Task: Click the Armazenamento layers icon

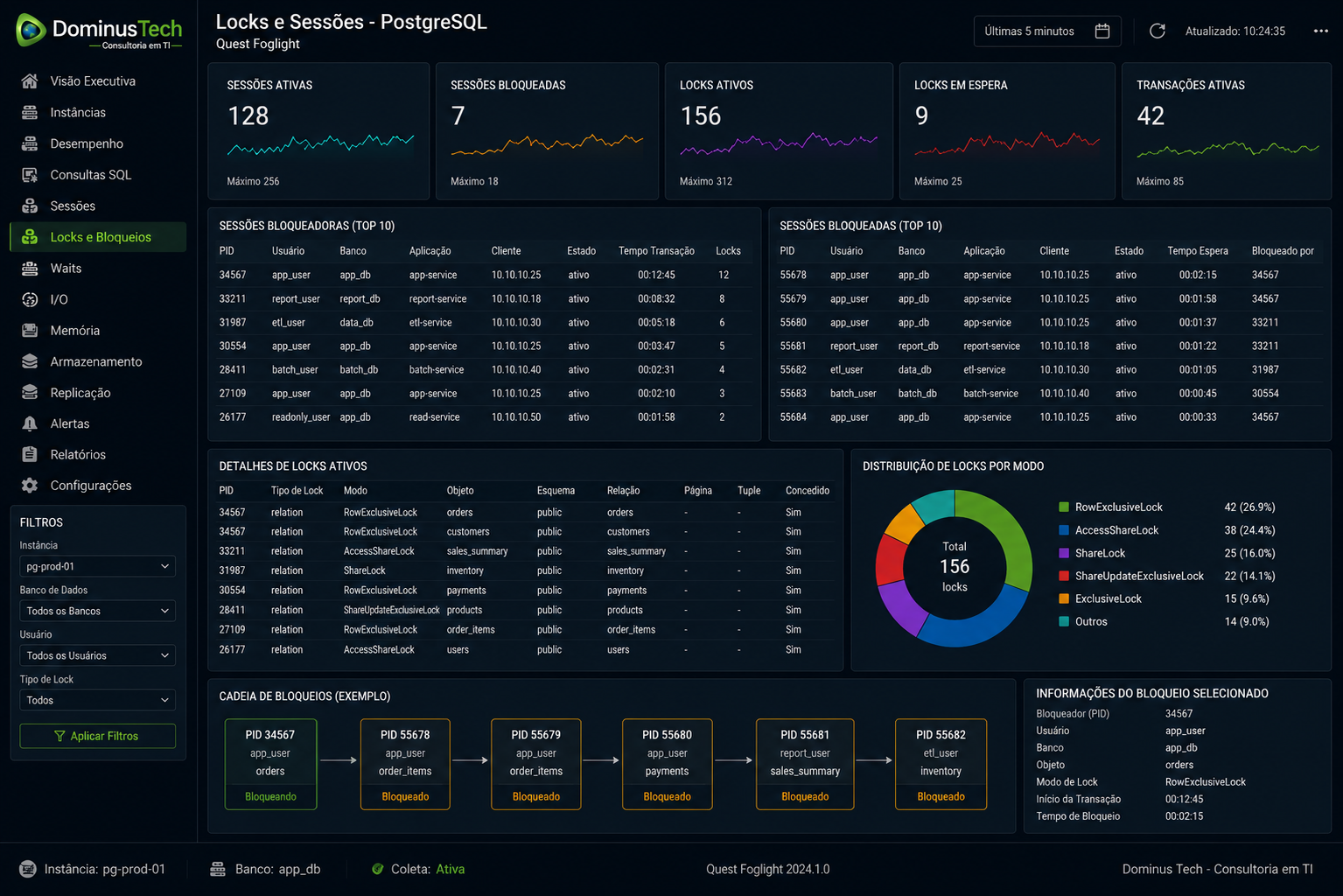Action: point(30,361)
